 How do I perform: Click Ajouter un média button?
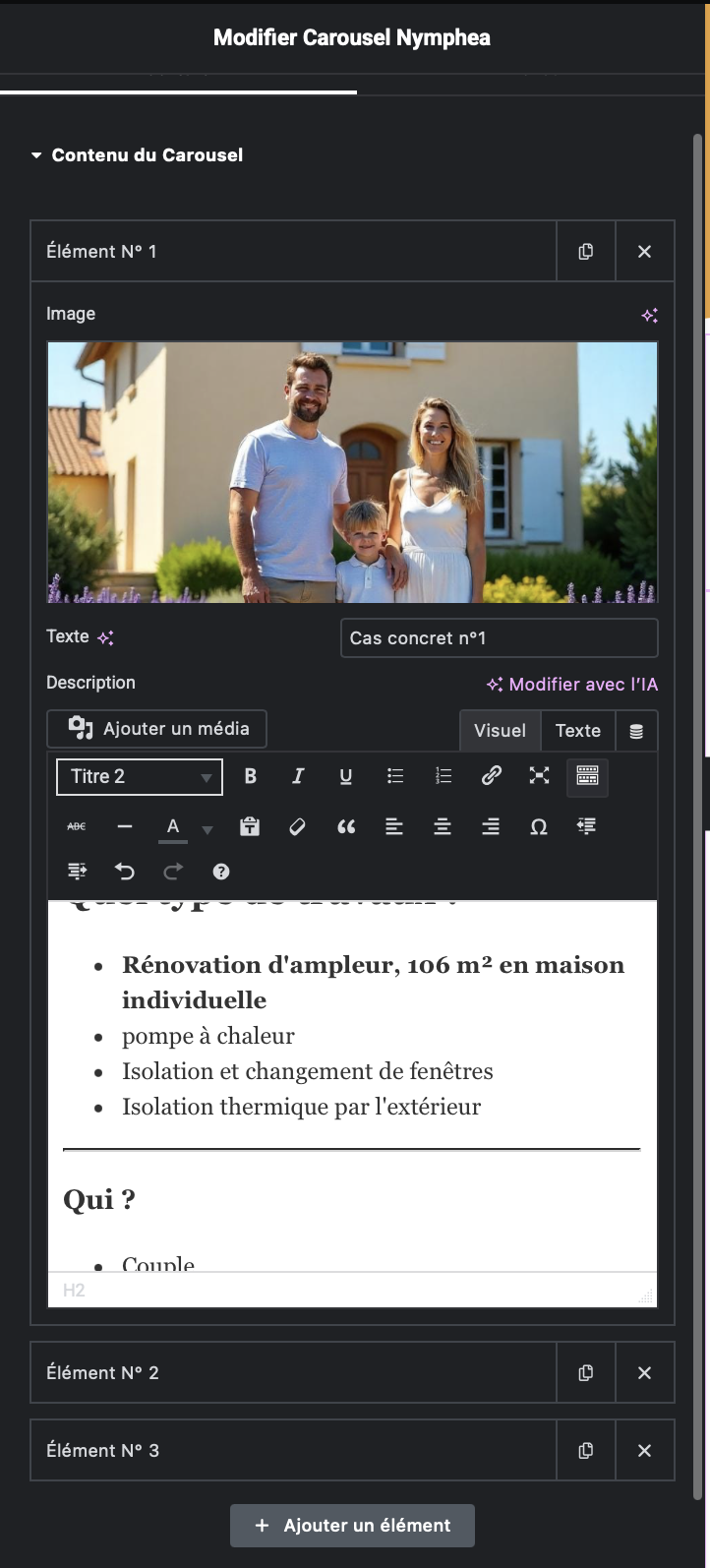point(157,729)
